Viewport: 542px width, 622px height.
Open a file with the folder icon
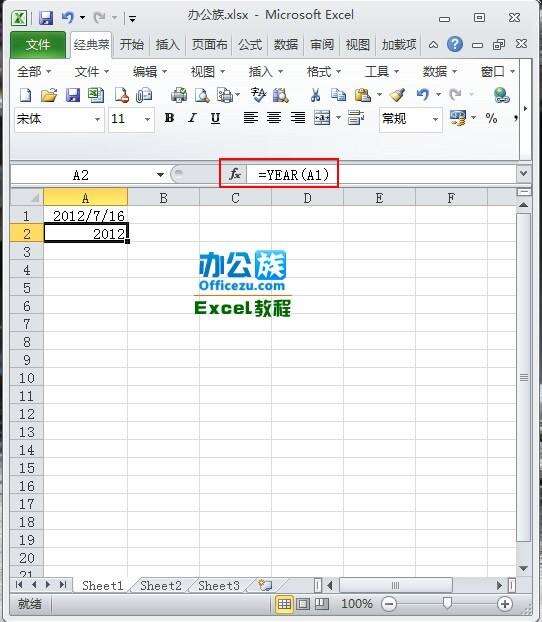point(49,95)
